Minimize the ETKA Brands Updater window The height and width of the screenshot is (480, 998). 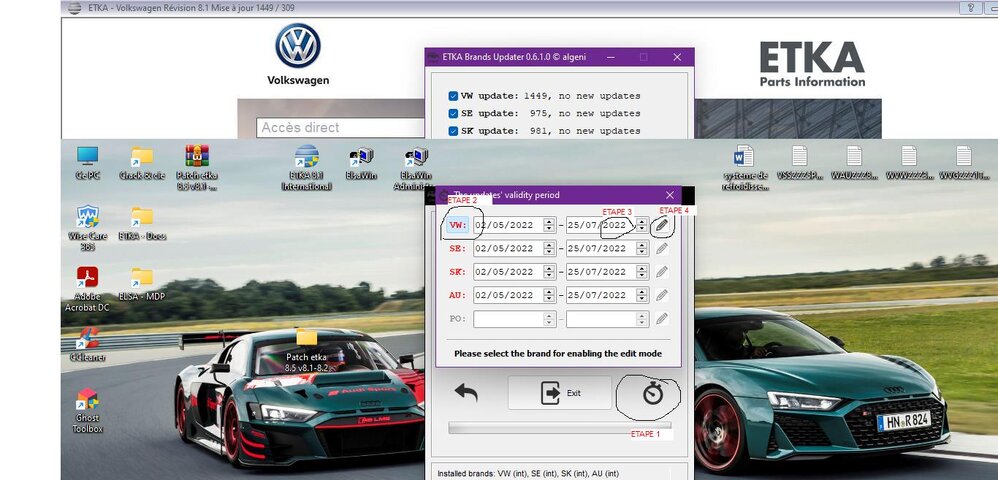tap(611, 57)
